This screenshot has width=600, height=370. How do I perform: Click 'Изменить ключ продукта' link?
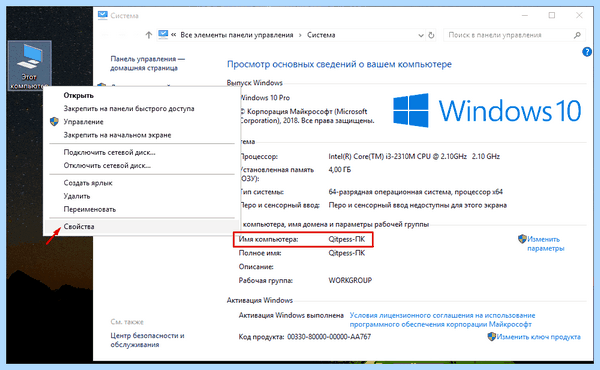(538, 337)
